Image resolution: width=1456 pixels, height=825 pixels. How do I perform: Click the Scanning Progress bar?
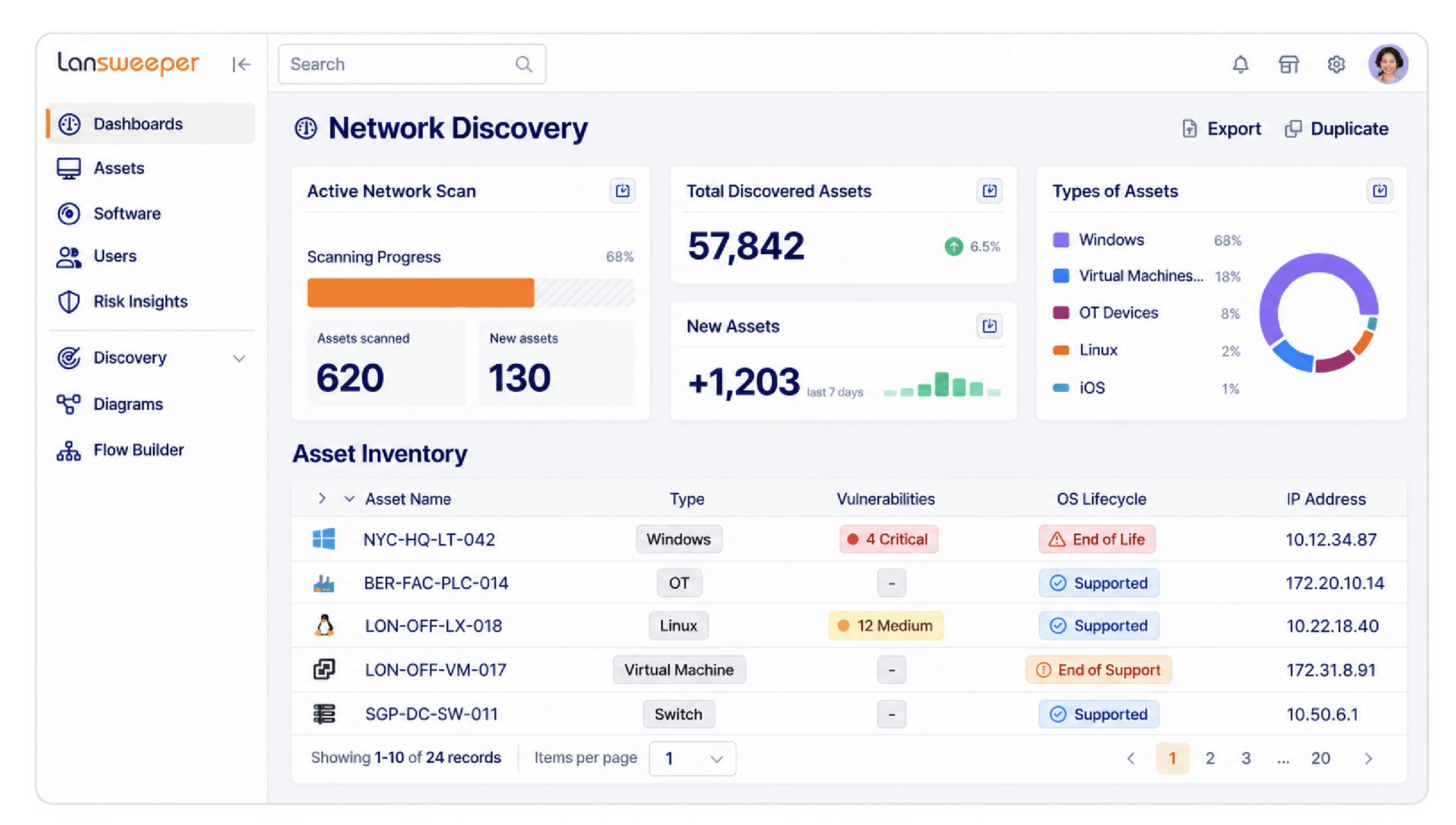coord(470,293)
